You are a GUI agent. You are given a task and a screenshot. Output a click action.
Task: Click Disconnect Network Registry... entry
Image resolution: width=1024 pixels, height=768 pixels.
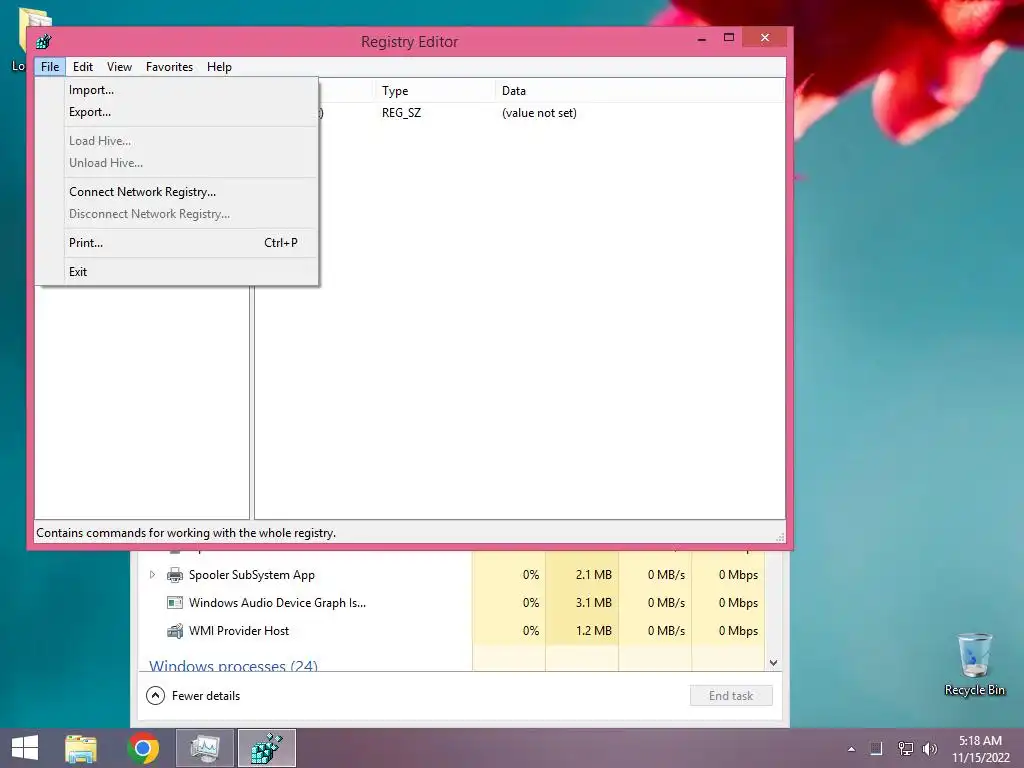click(176, 214)
